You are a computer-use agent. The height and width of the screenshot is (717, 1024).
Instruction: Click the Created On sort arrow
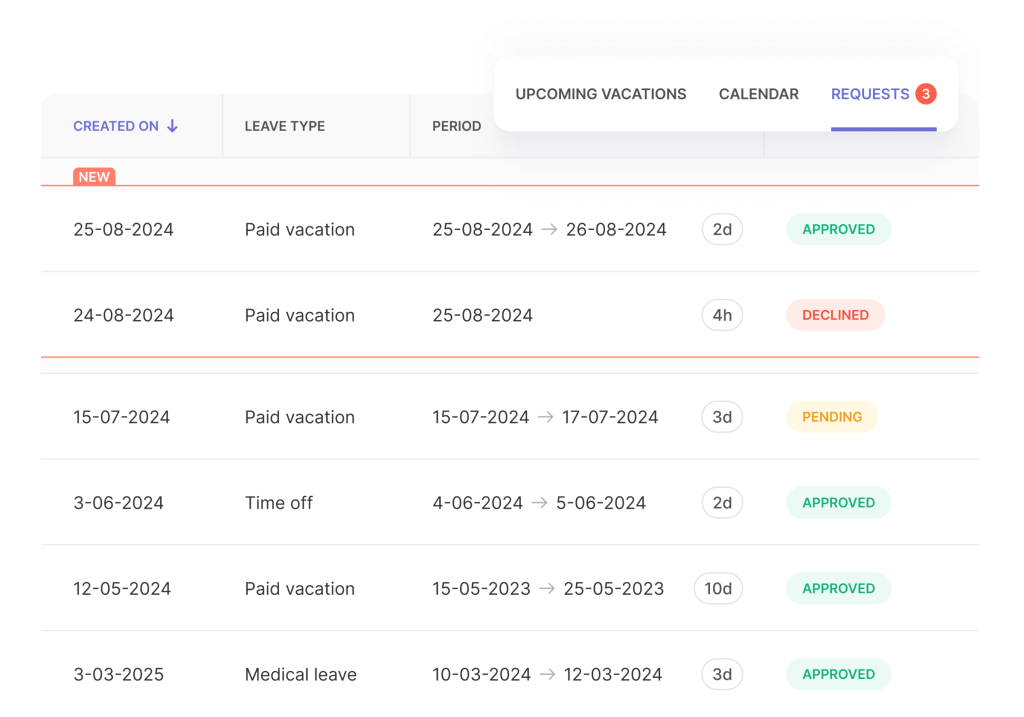(172, 126)
